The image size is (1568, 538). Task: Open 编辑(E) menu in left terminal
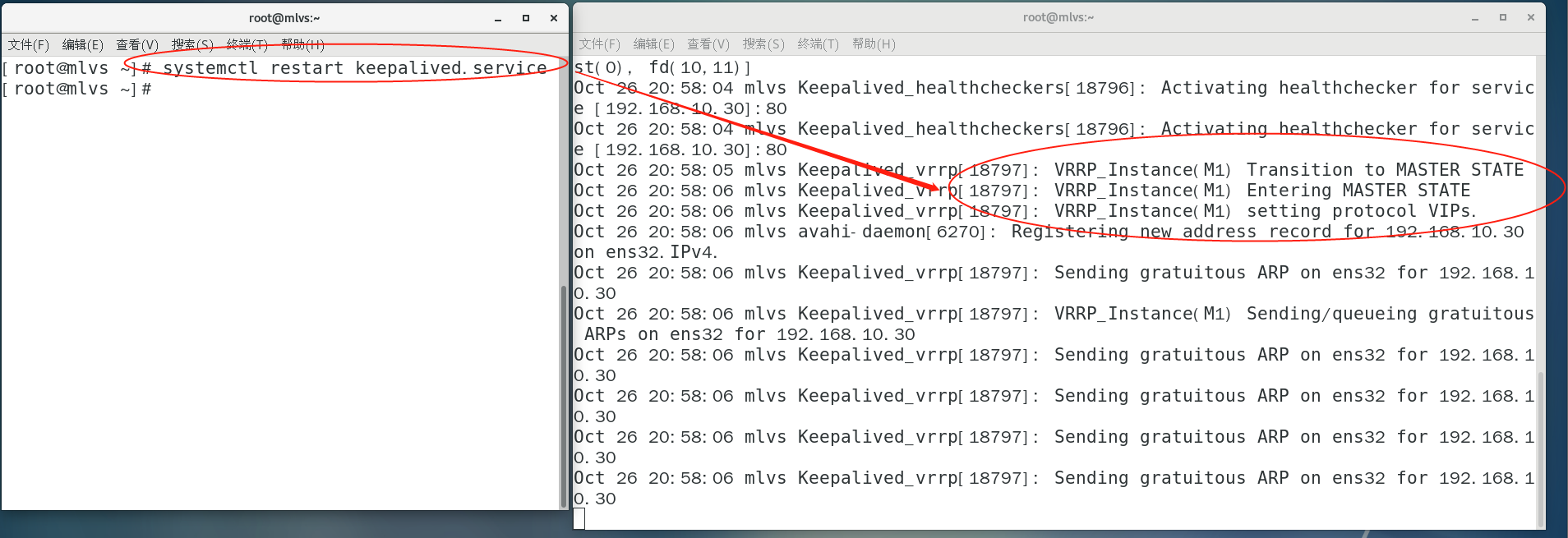[83, 44]
